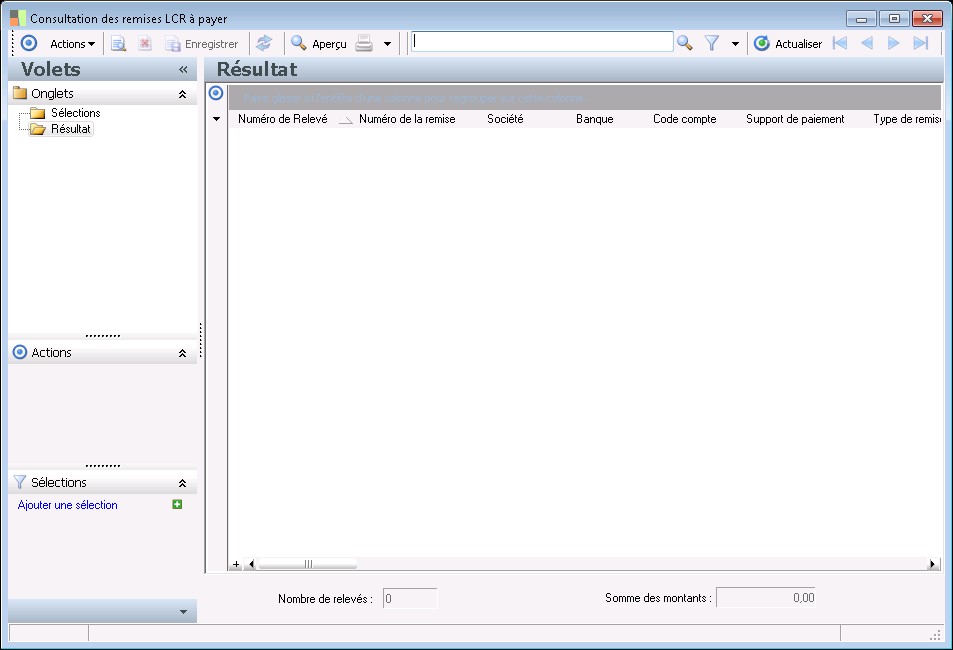Click the Actualiser refresh button
The height and width of the screenshot is (650, 953).
(788, 44)
